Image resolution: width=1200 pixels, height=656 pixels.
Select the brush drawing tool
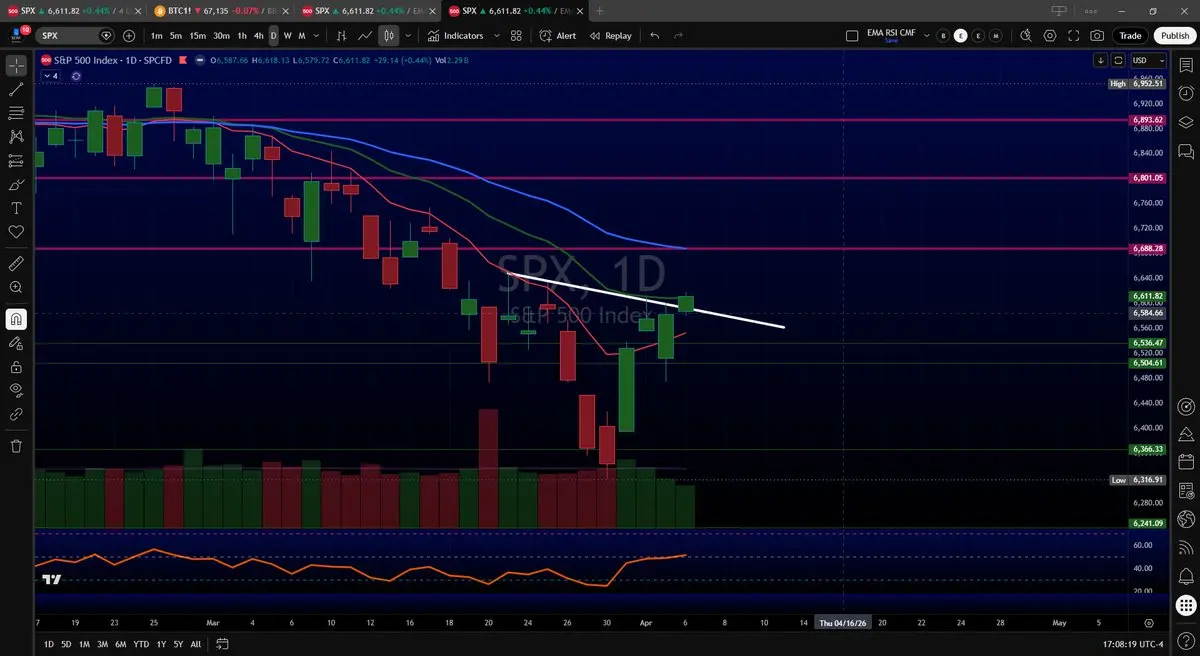(16, 185)
